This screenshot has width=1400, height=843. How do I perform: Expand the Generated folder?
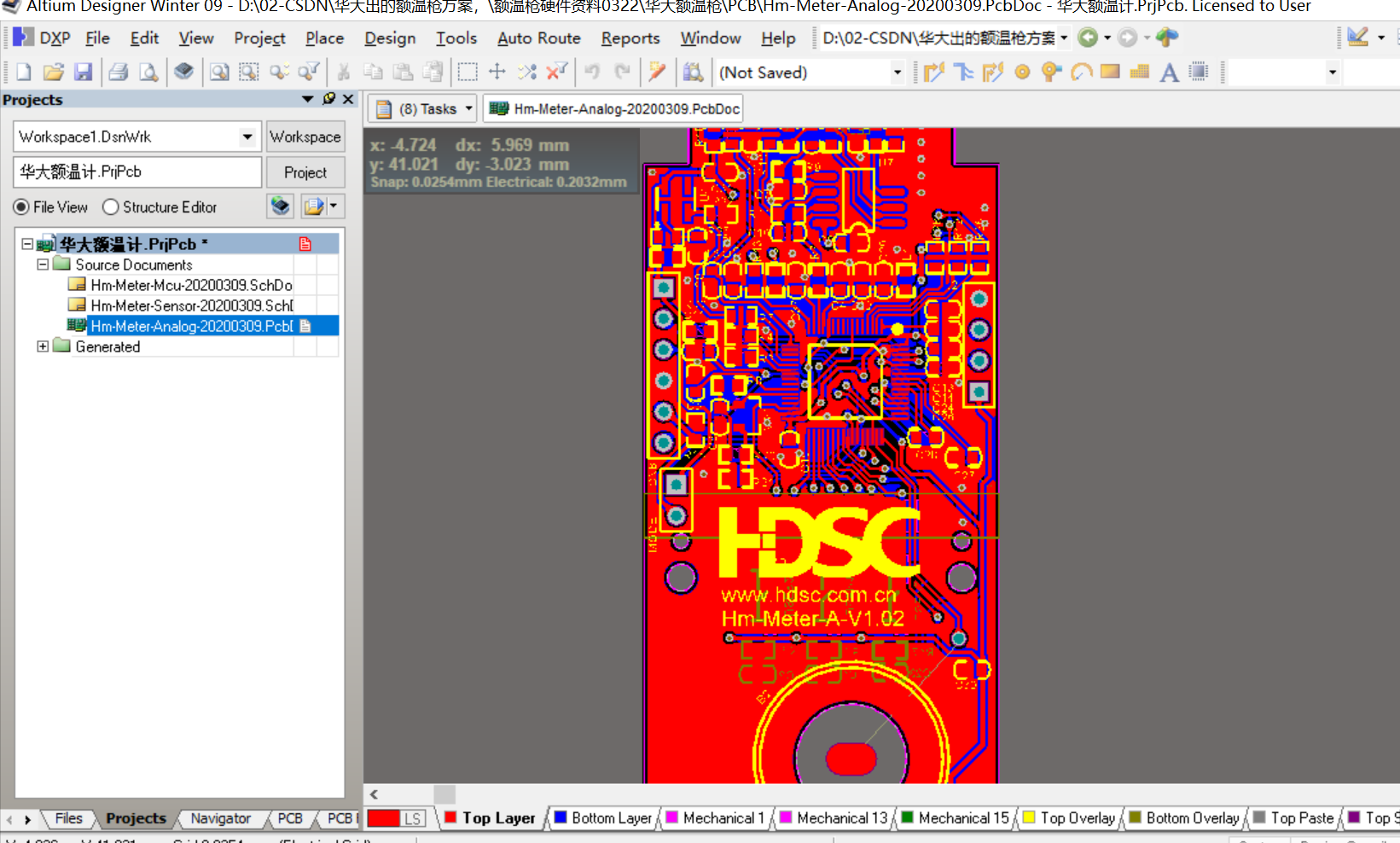click(43, 346)
